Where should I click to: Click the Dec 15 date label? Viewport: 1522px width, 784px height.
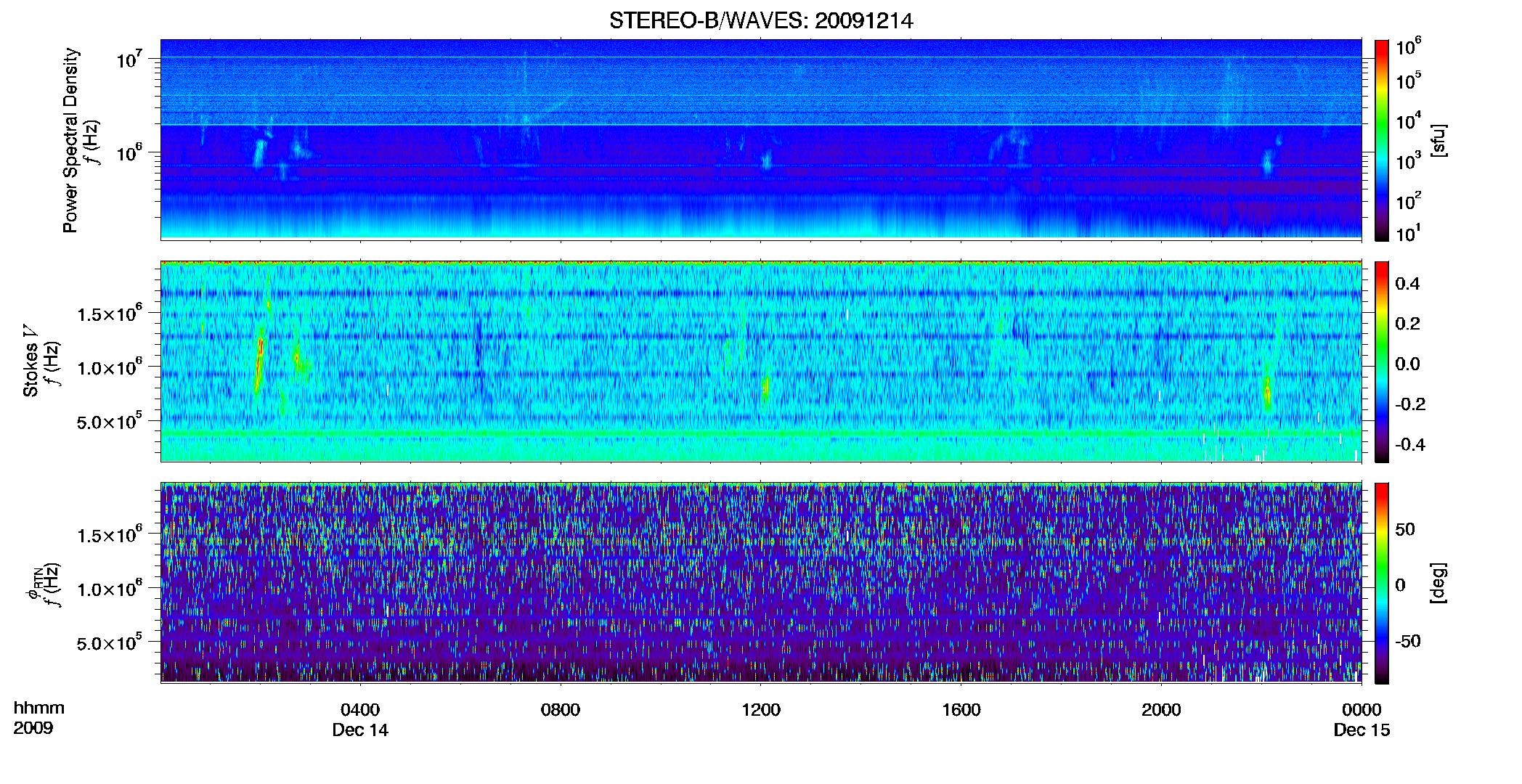pyautogui.click(x=1362, y=730)
